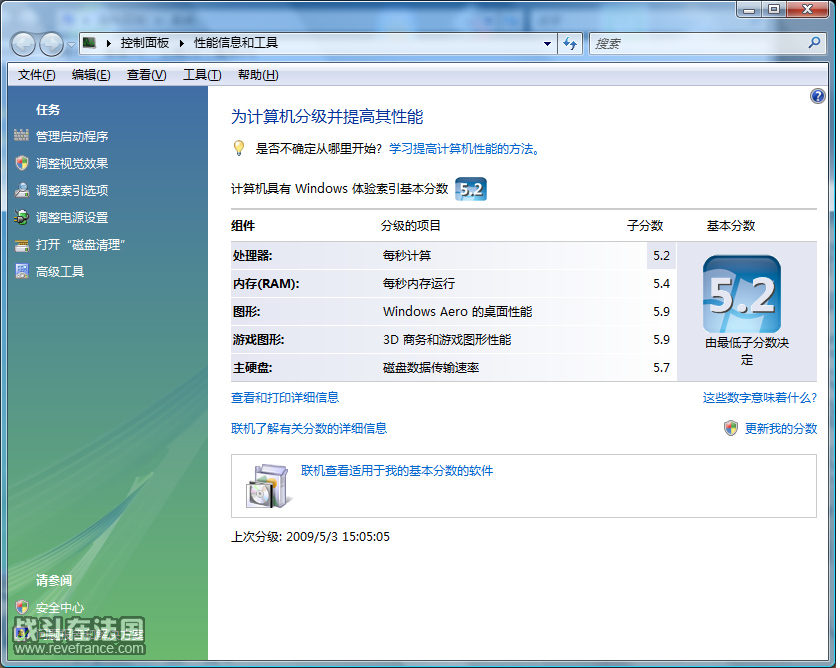Open the 打开“磁盘清理” task link
Image resolution: width=840 pixels, height=668 pixels.
coord(80,245)
